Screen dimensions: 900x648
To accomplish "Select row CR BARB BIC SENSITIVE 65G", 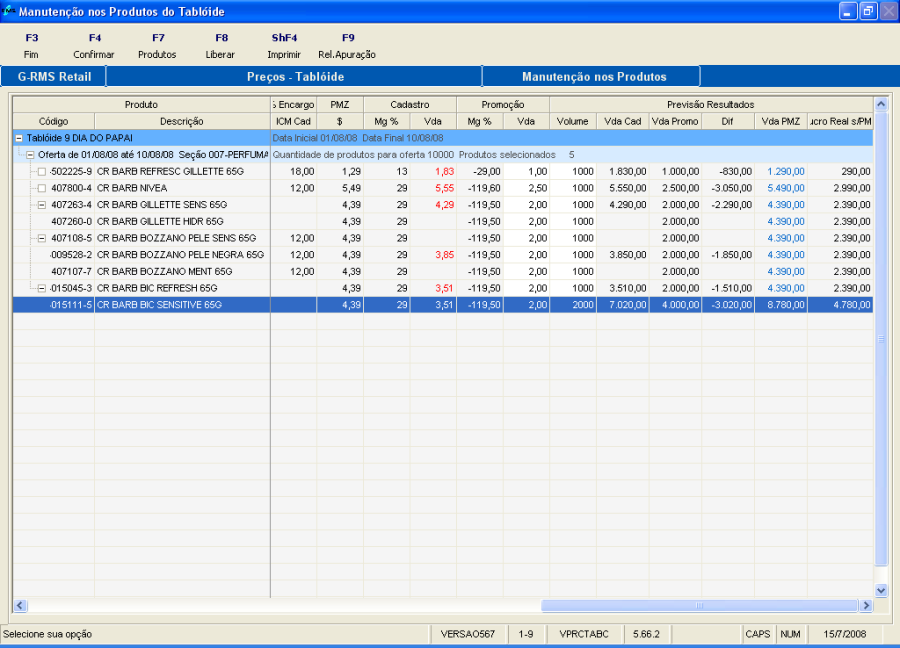I will coord(443,305).
